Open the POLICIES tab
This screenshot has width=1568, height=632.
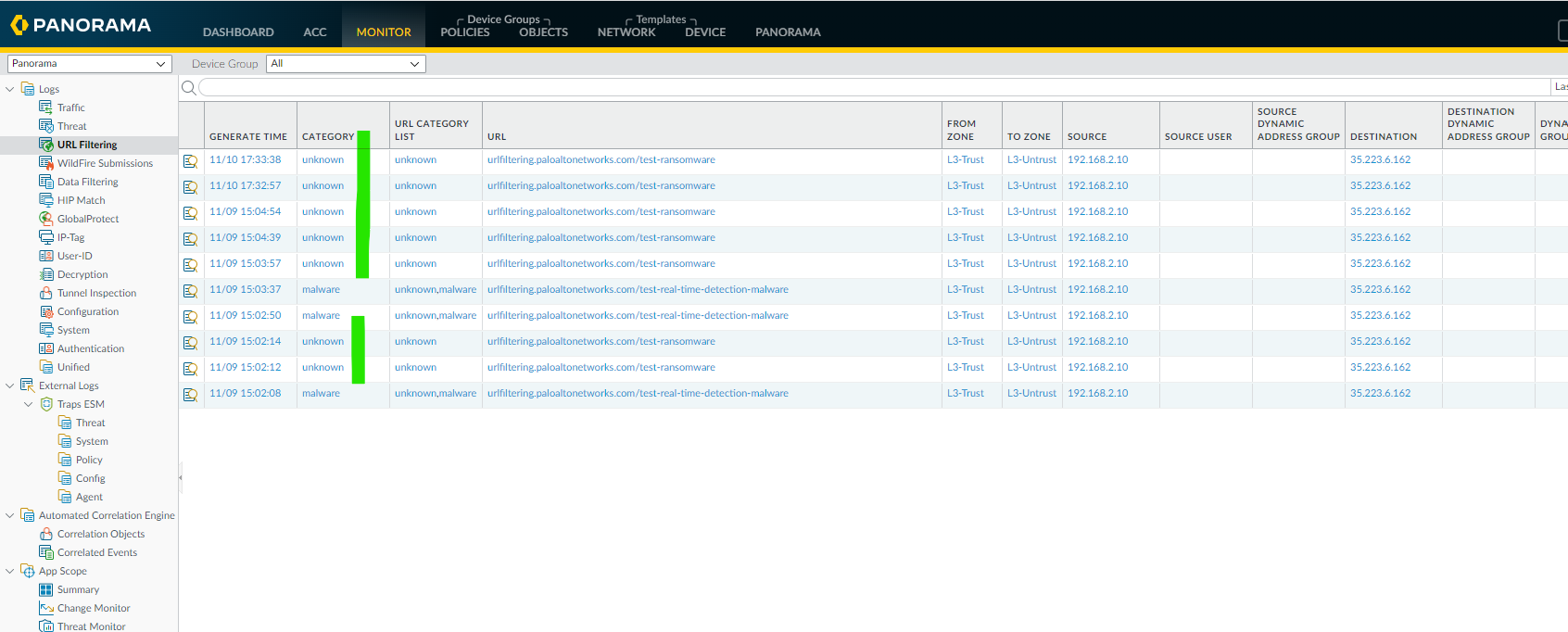464,32
